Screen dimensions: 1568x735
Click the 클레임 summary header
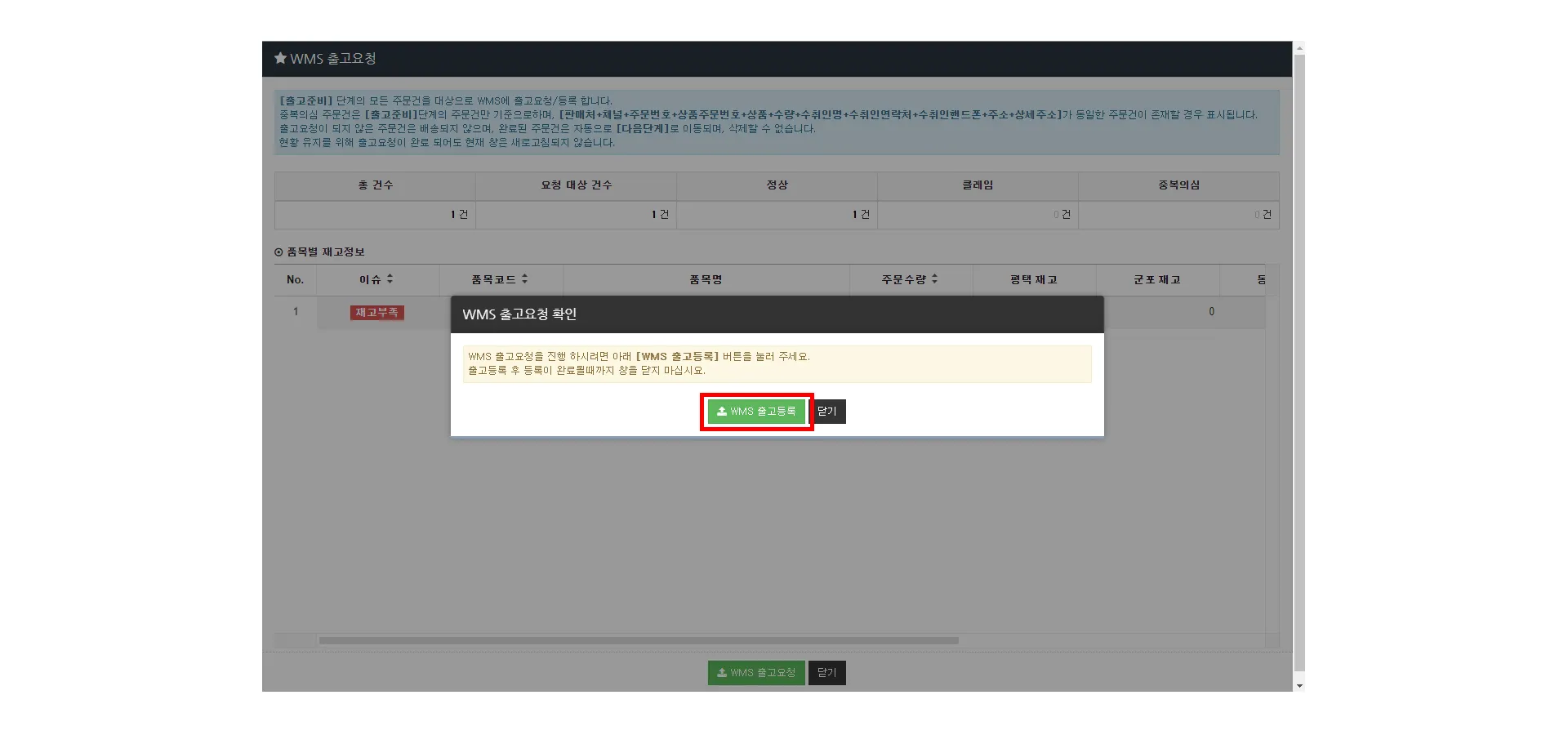pos(978,185)
